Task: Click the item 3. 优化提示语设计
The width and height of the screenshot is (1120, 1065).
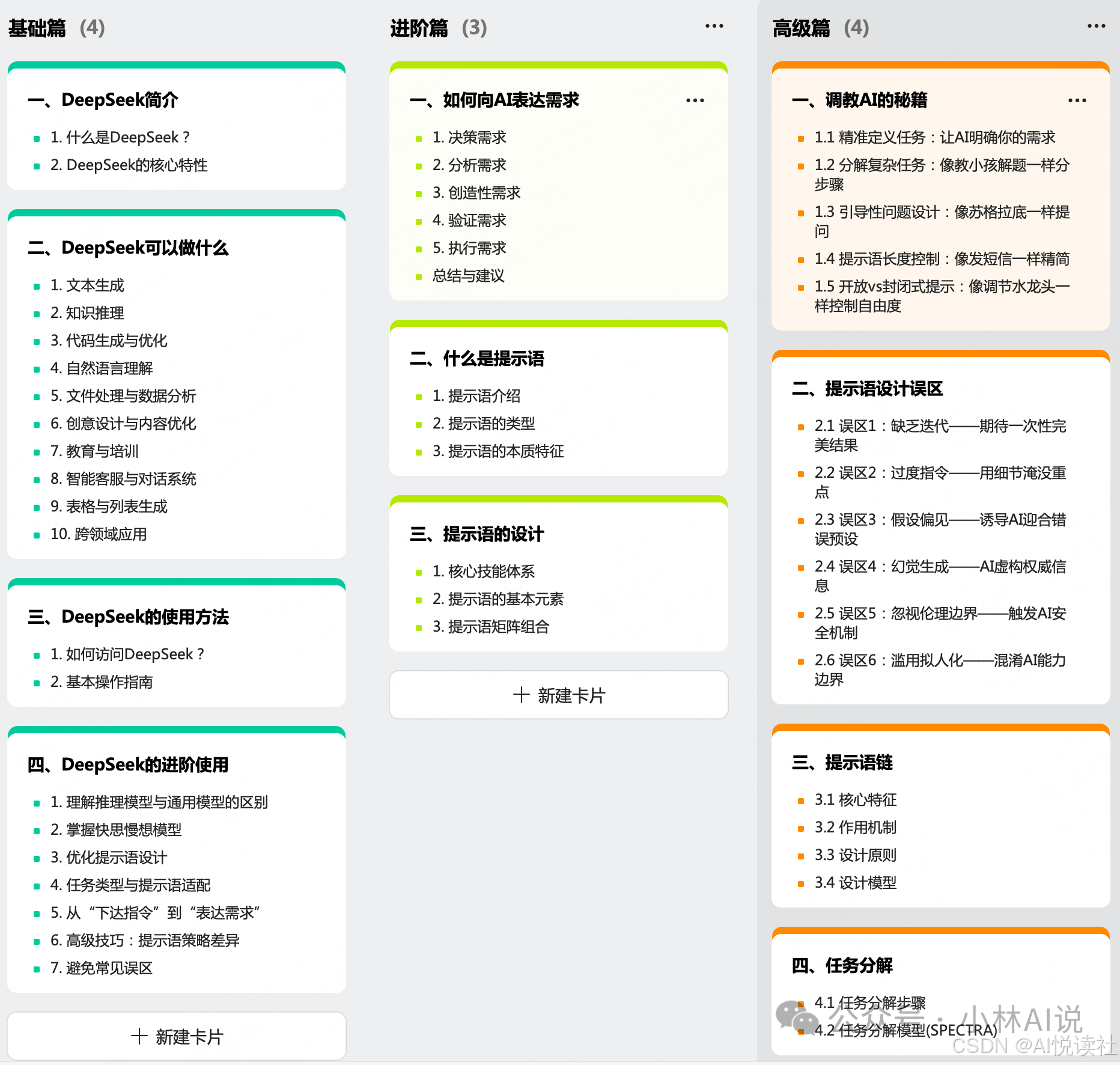Action: (x=109, y=858)
